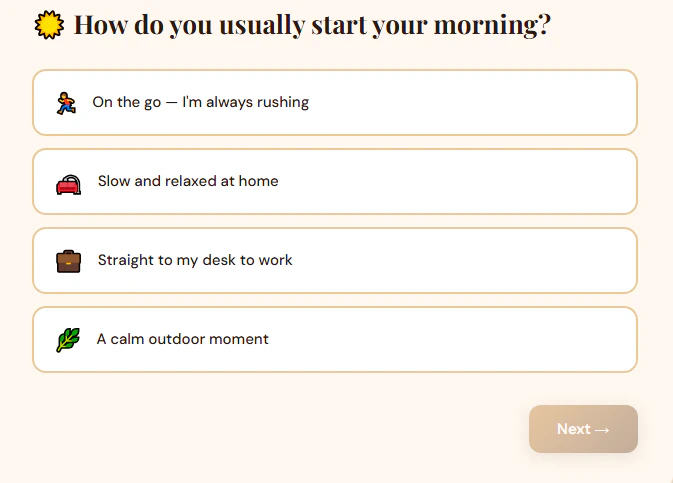This screenshot has width=673, height=483.
Task: Click the word 'home' in the second option
Action: tap(258, 181)
